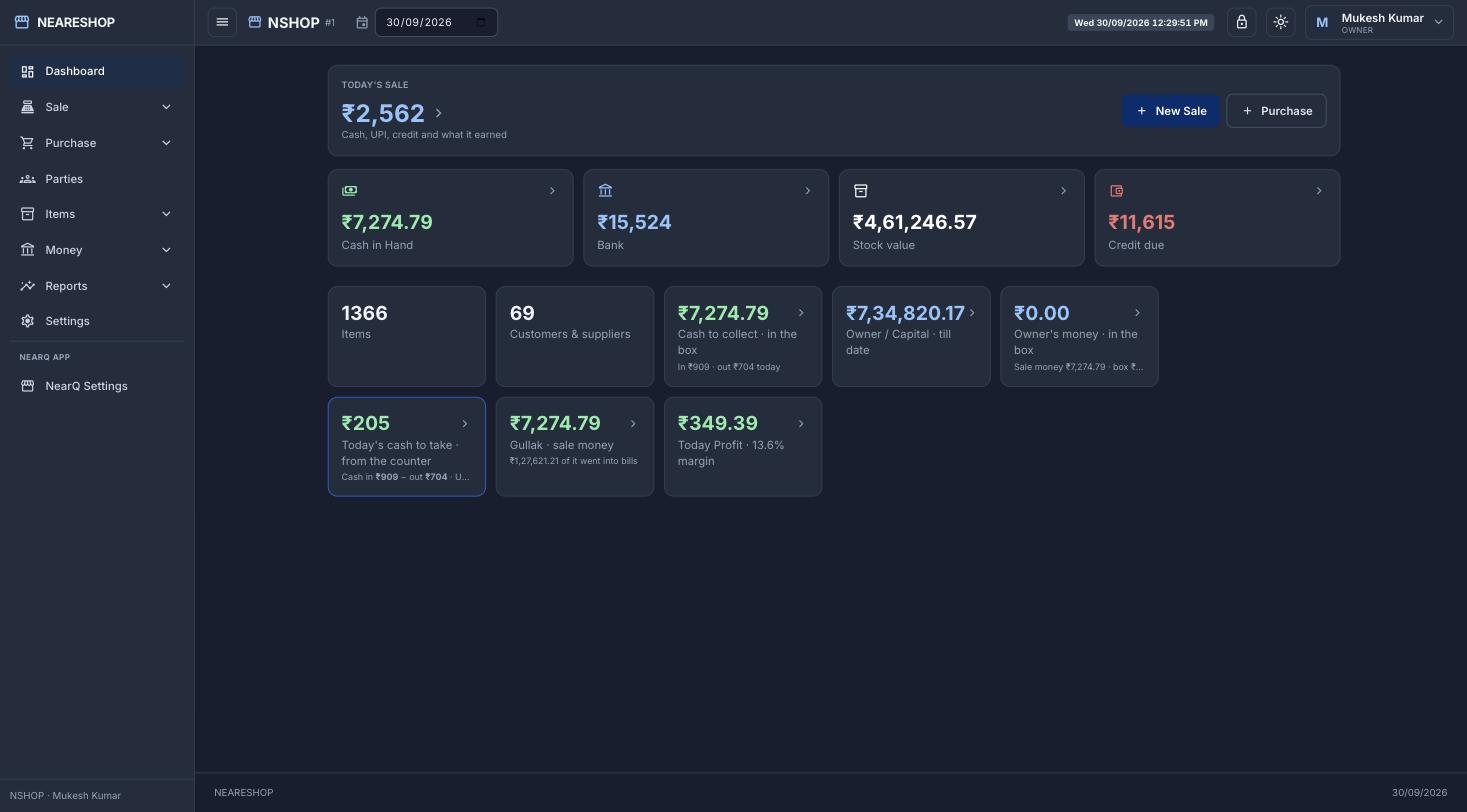Click the Money bank icon in sidebar
The image size is (1467, 812).
(x=28, y=250)
